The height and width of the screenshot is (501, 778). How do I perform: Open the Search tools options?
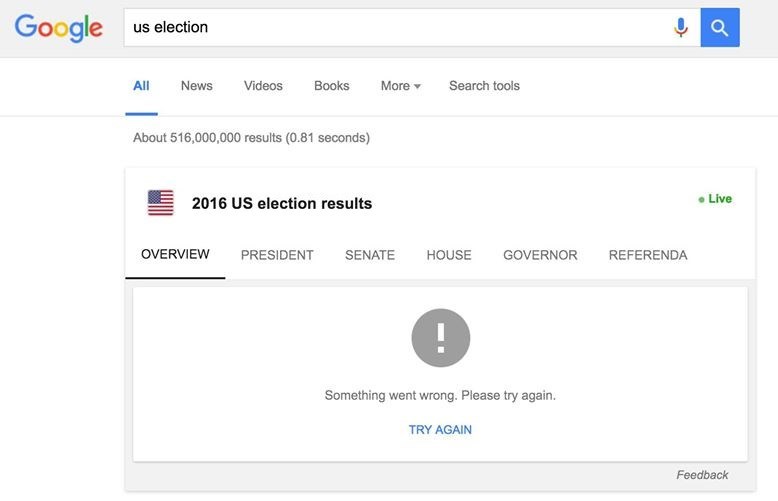coord(484,86)
